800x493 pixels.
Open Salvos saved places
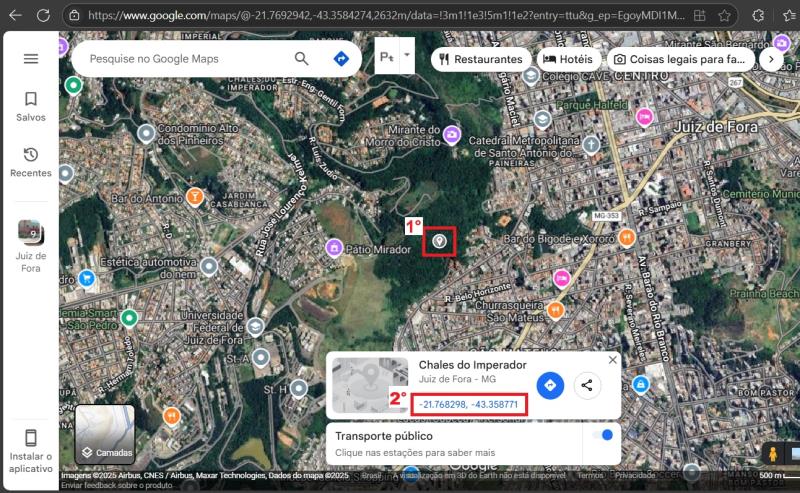coord(31,107)
